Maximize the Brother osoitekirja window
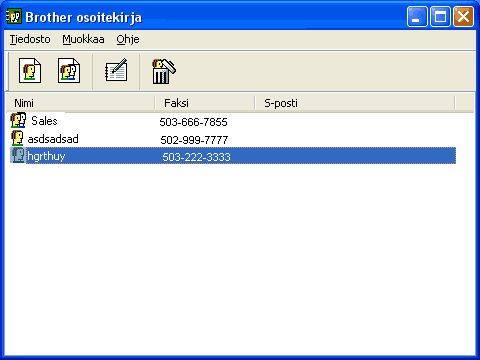 pos(440,16)
